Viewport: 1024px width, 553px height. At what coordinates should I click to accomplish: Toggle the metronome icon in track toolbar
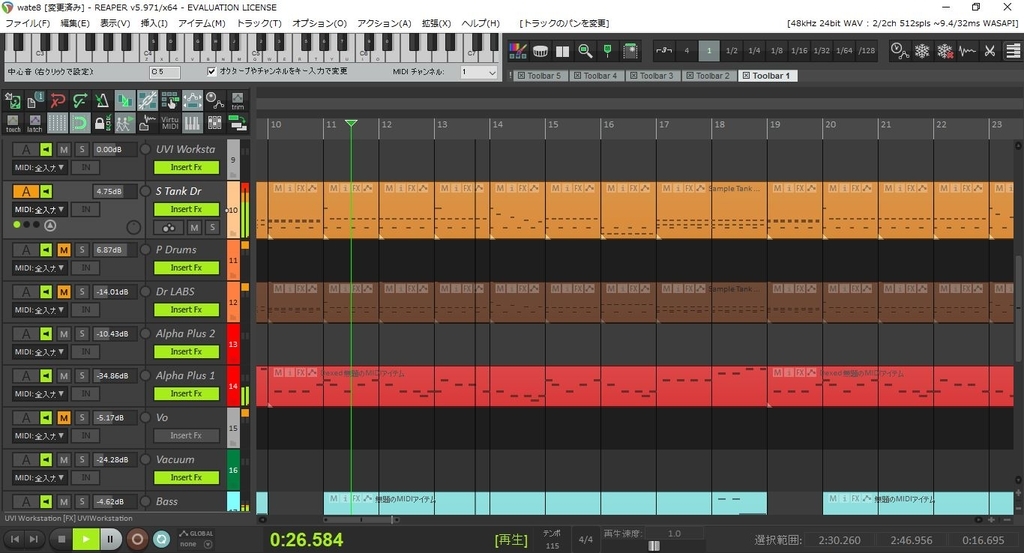[x=102, y=101]
